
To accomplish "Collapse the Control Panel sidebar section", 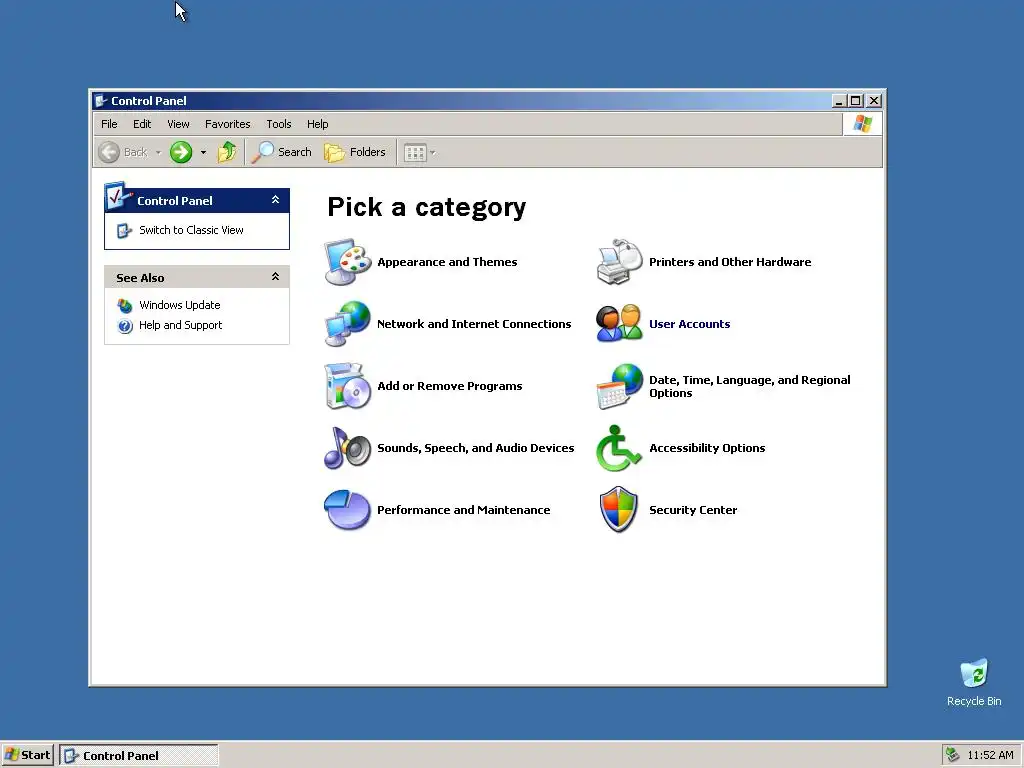I will (x=276, y=200).
